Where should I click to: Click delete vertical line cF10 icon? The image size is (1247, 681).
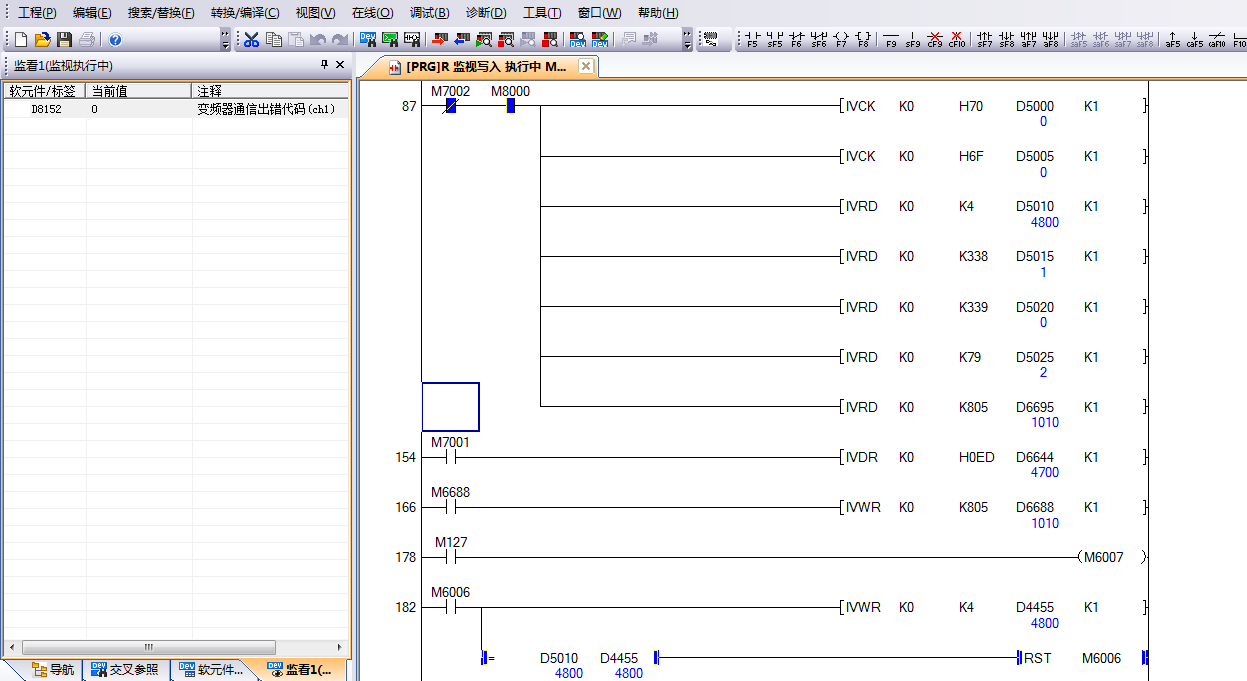pyautogui.click(x=957, y=40)
